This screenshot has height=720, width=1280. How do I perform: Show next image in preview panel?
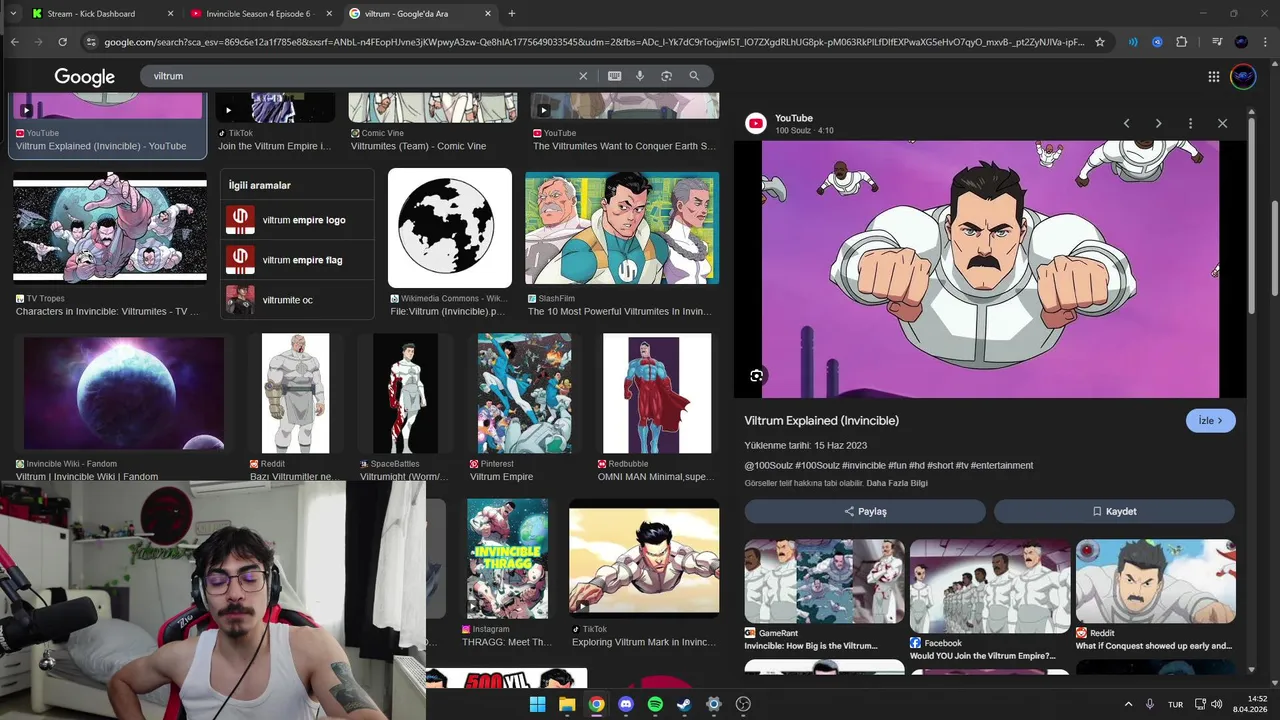pos(1158,123)
